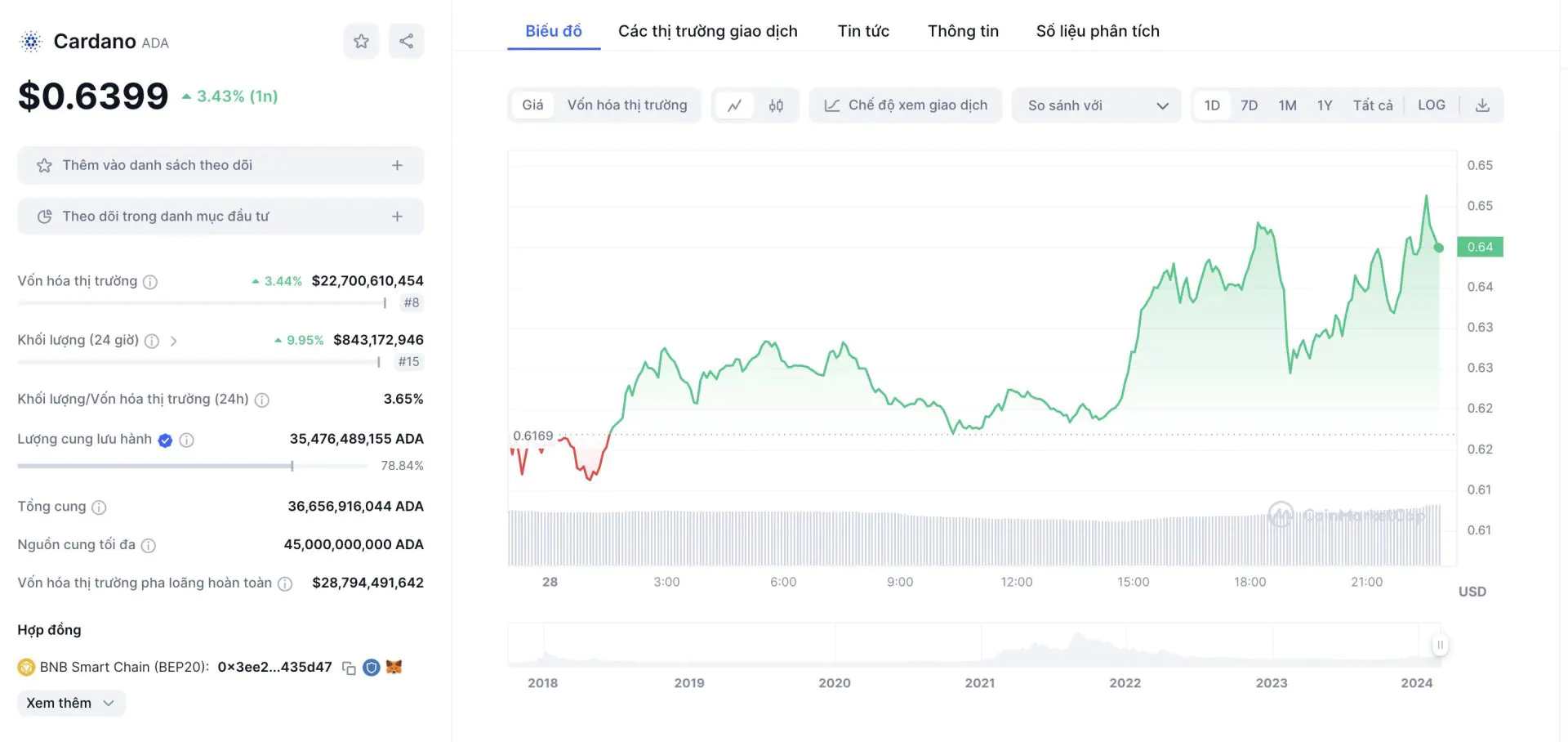Viewport: 1568px width, 742px height.
Task: Click Thêm vào danh sách theo dõi
Action: pos(220,165)
